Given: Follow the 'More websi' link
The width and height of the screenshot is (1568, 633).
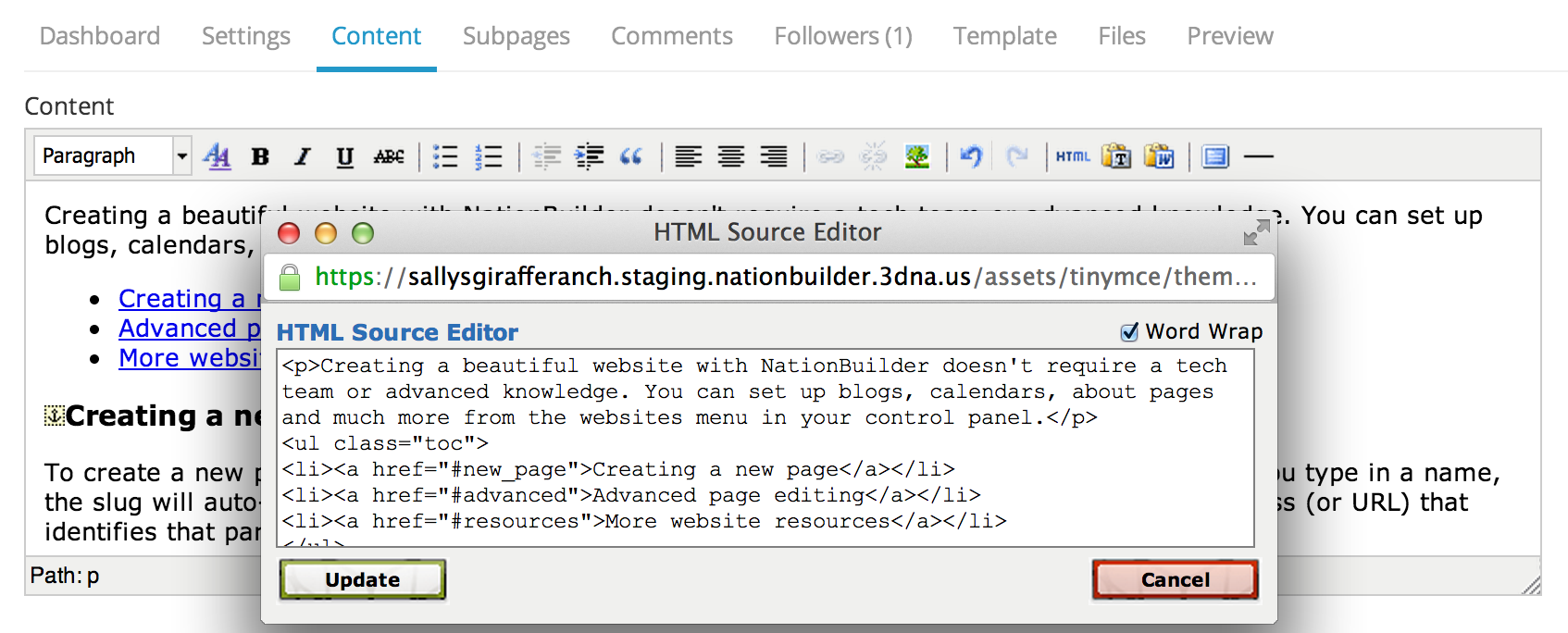Looking at the screenshot, I should pyautogui.click(x=190, y=358).
